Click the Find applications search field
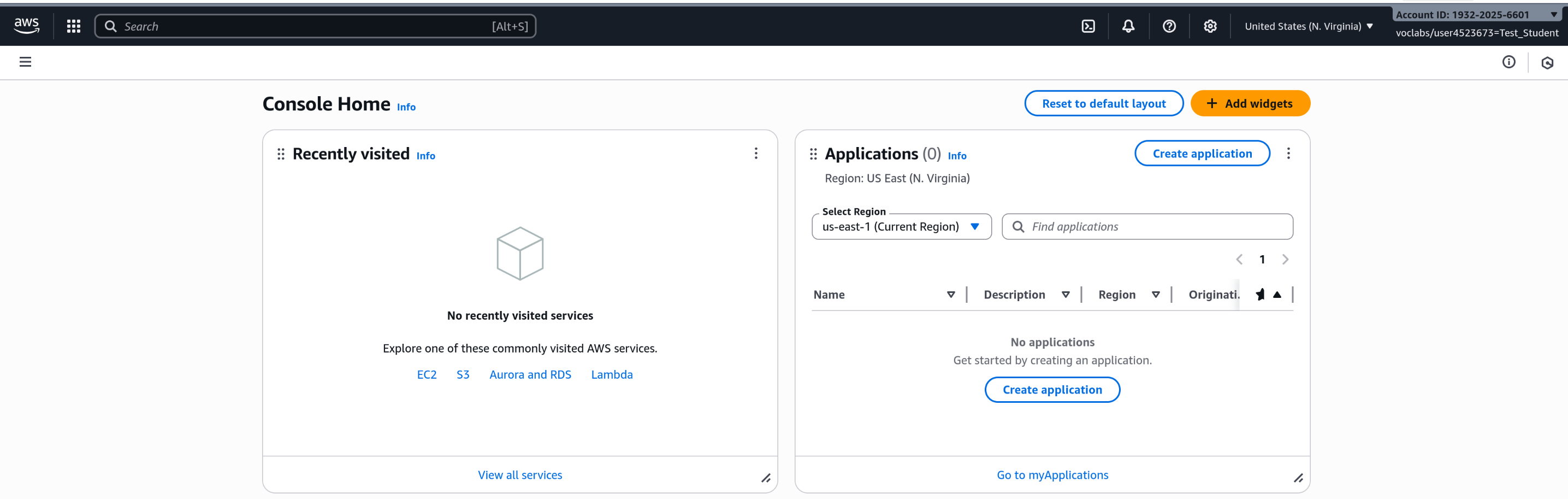The height and width of the screenshot is (499, 1568). 1157,227
